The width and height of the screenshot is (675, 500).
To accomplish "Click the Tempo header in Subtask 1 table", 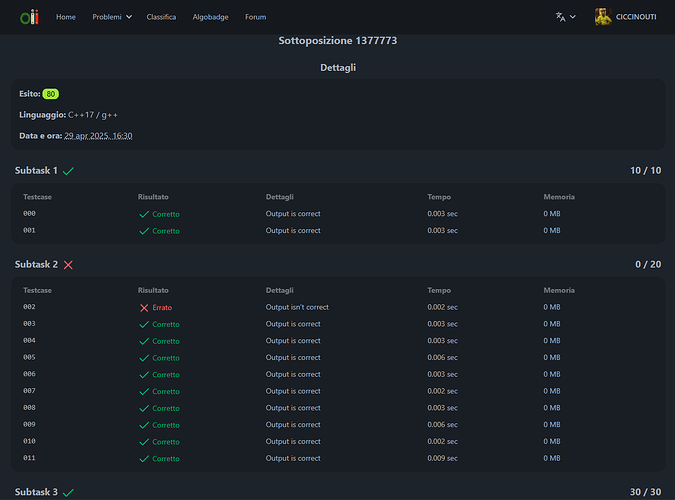I will [439, 197].
